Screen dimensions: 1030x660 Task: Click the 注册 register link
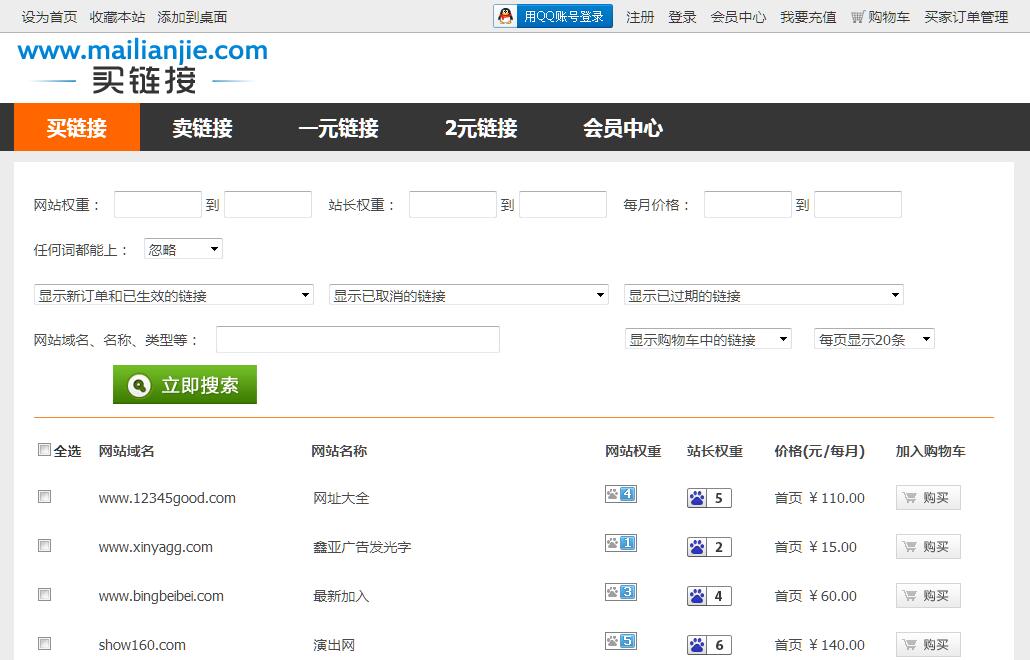coord(640,17)
